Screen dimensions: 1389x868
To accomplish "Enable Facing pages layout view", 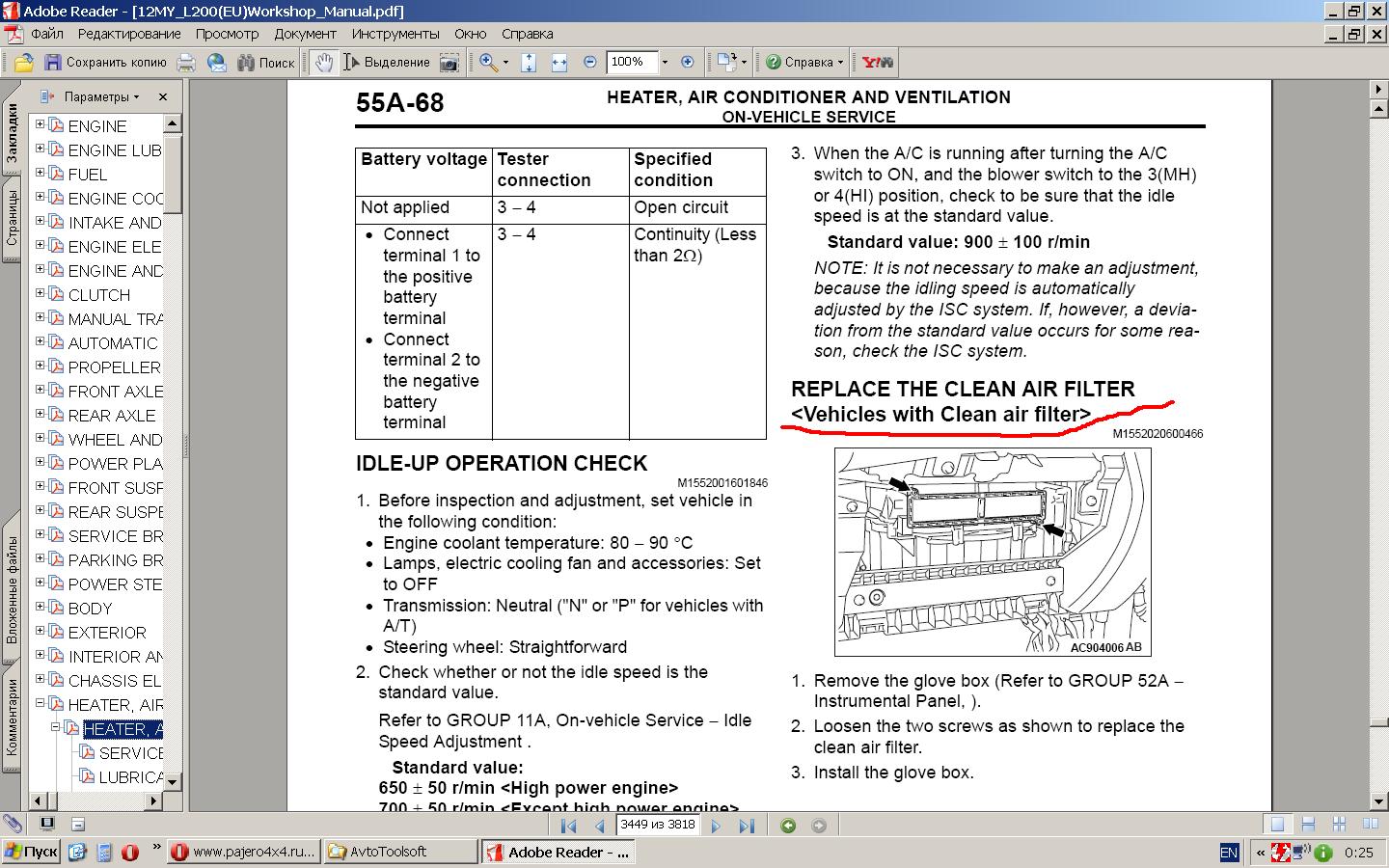I will [1370, 825].
